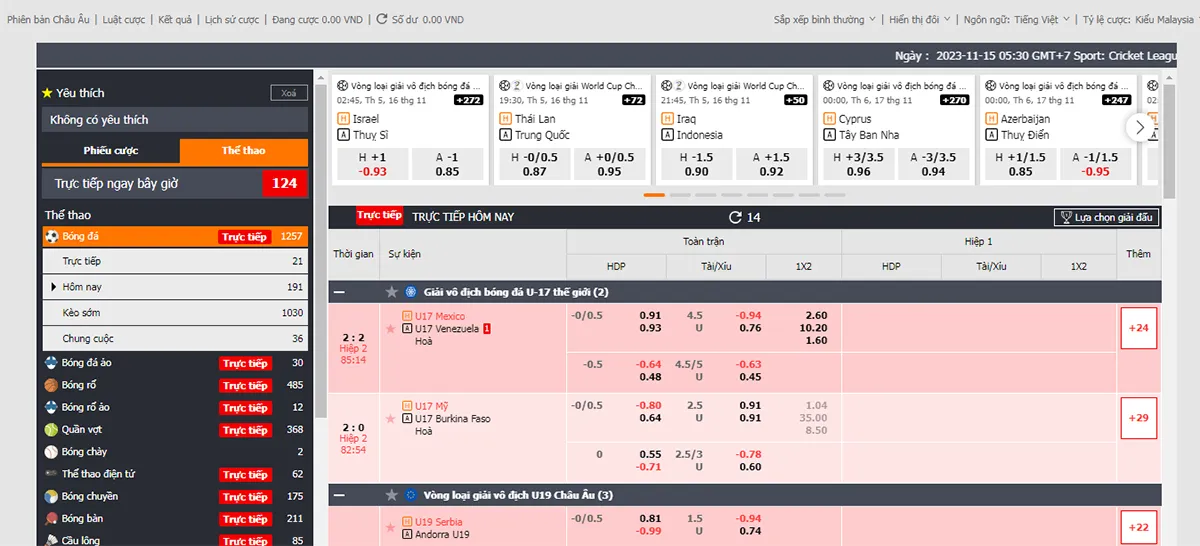The width and height of the screenshot is (1200, 546).
Task: Click the featured matches carousel page indicator
Action: pyautogui.click(x=654, y=195)
